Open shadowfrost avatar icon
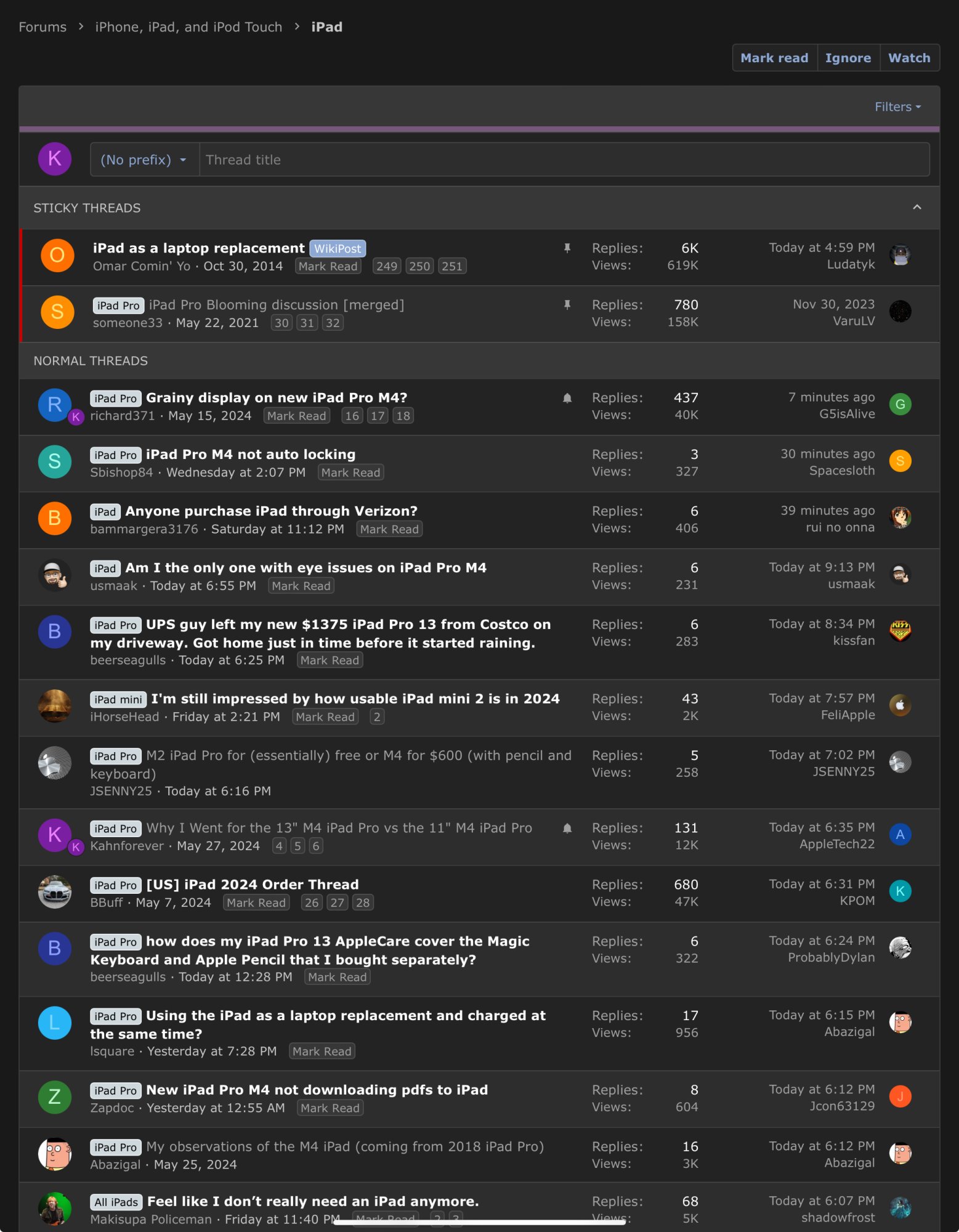 pos(900,1208)
